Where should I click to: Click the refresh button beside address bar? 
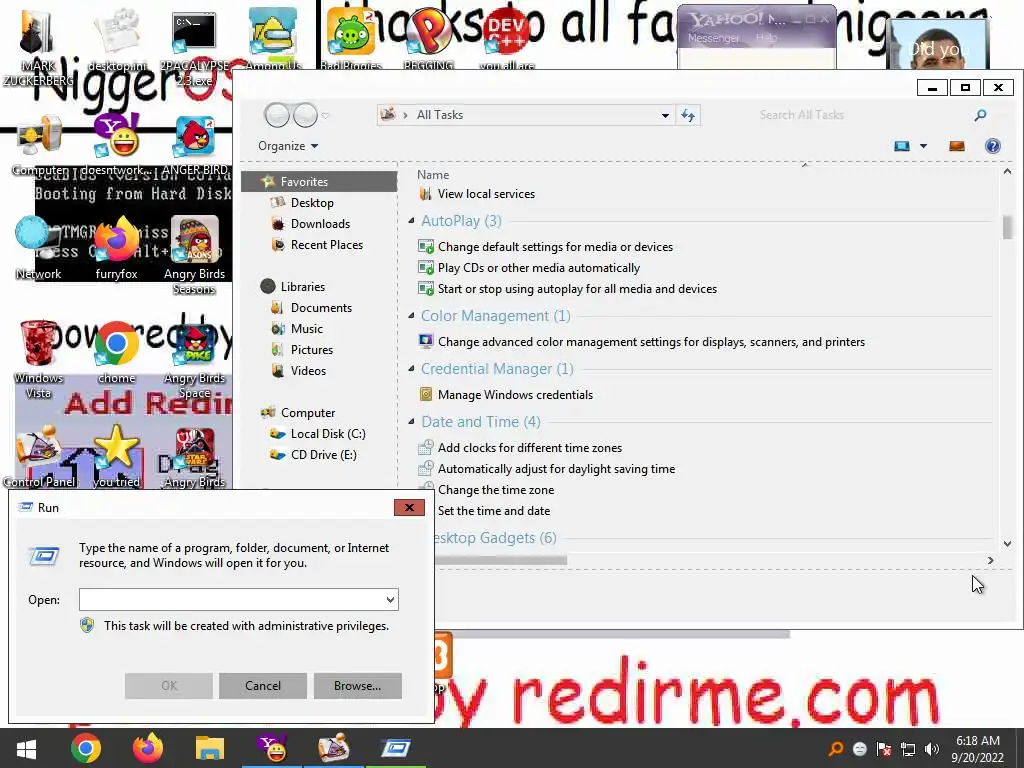(688, 115)
